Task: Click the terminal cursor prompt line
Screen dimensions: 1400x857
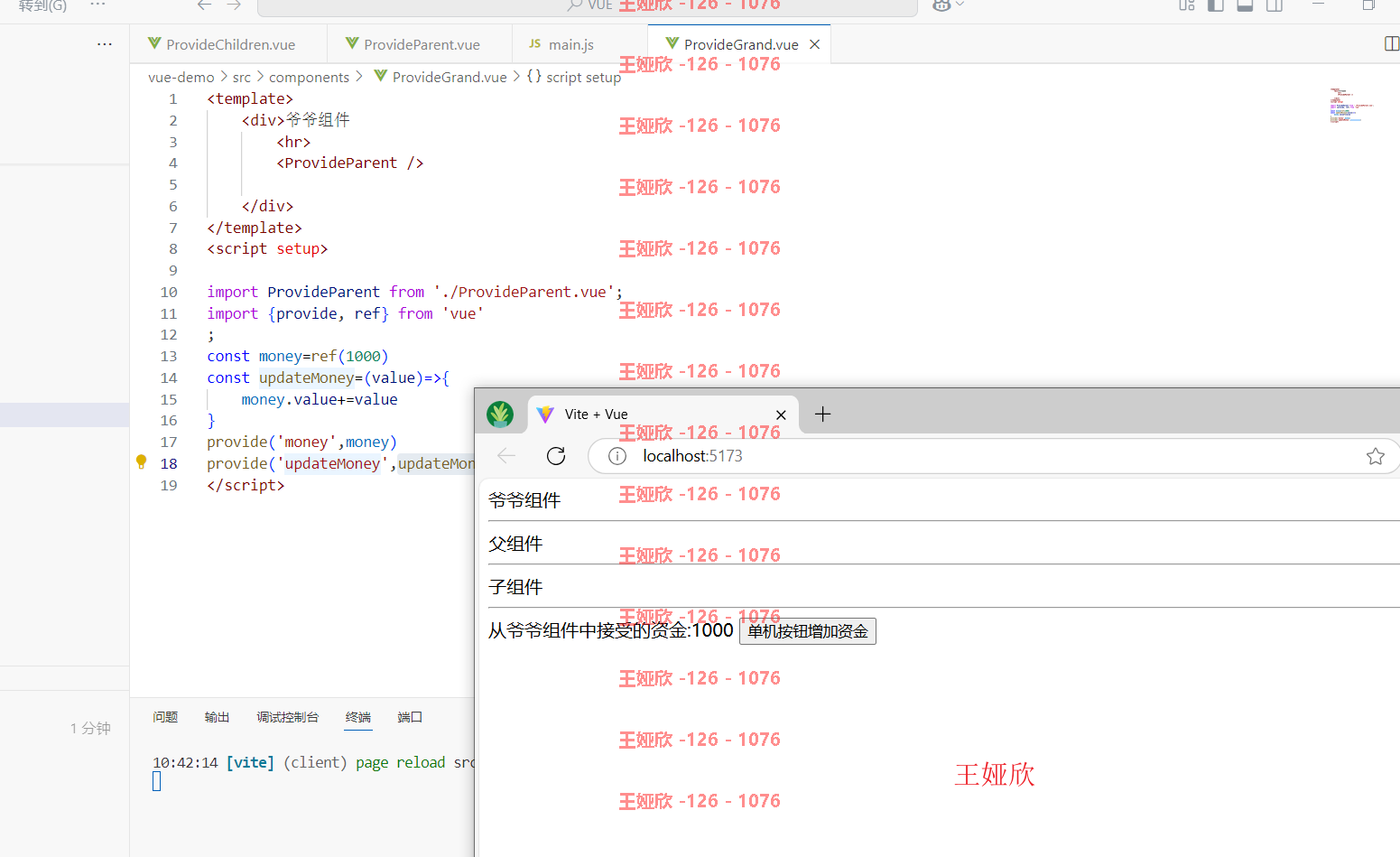Action: (157, 782)
